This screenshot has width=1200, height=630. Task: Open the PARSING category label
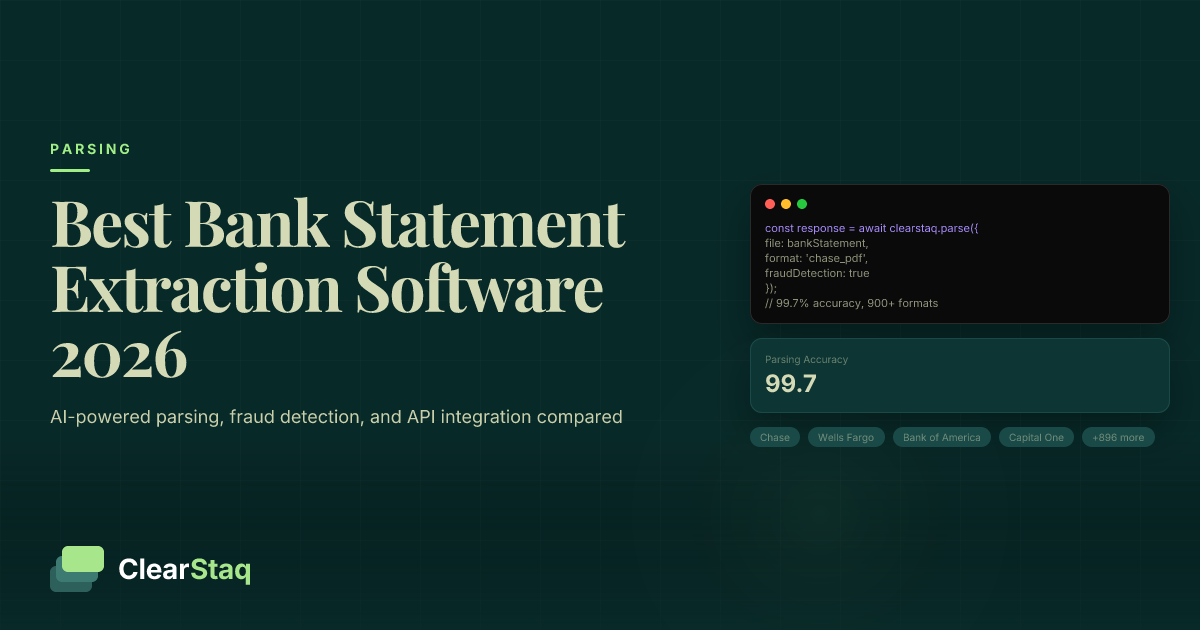[x=90, y=149]
